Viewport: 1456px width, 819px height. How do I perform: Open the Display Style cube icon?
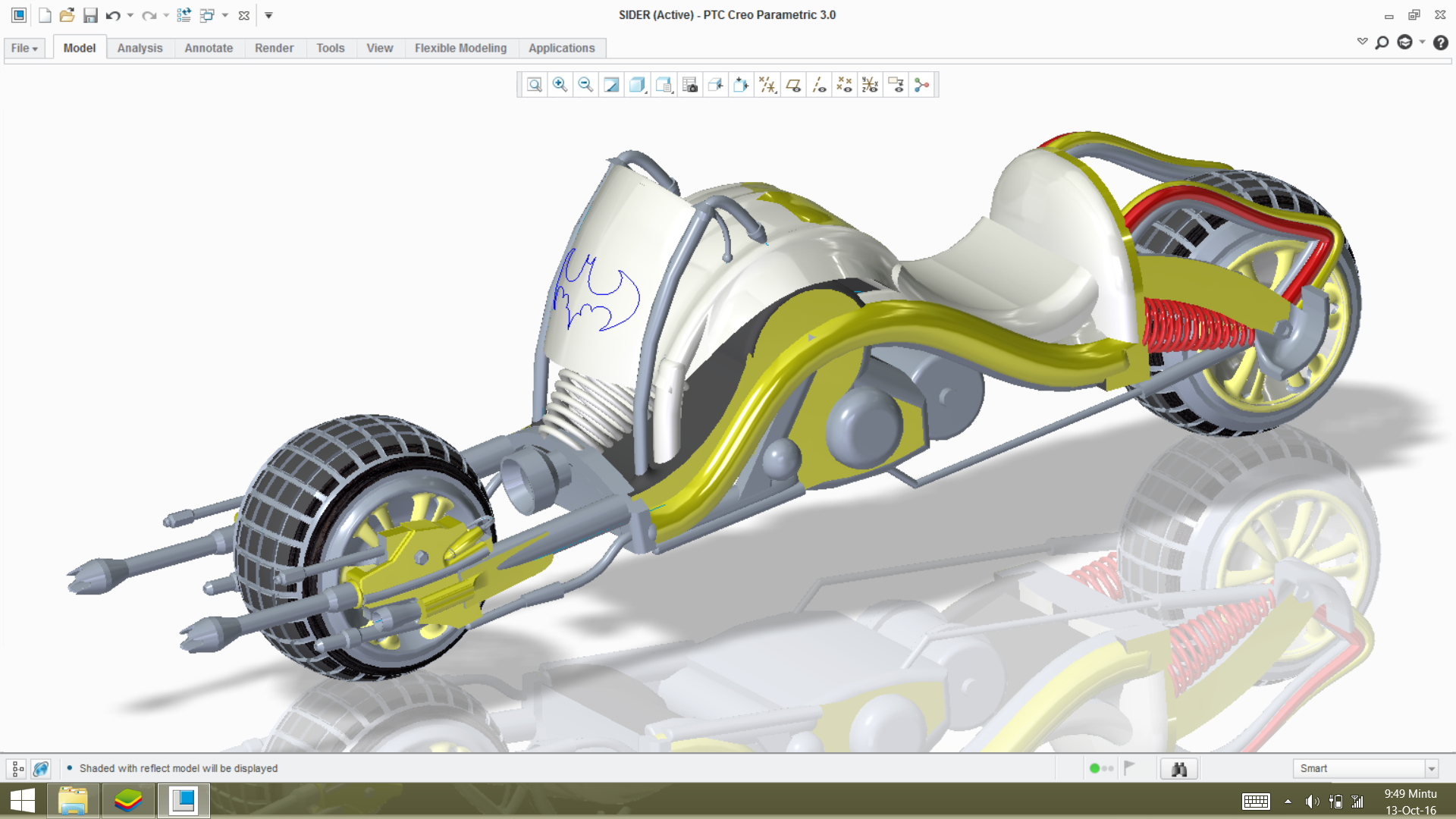tap(637, 85)
